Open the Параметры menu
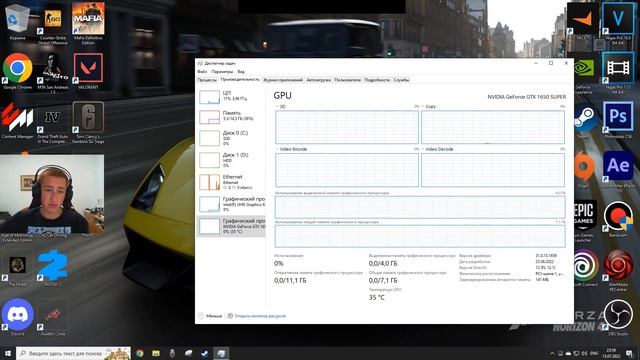Viewport: 640px width, 360px height. tap(222, 72)
